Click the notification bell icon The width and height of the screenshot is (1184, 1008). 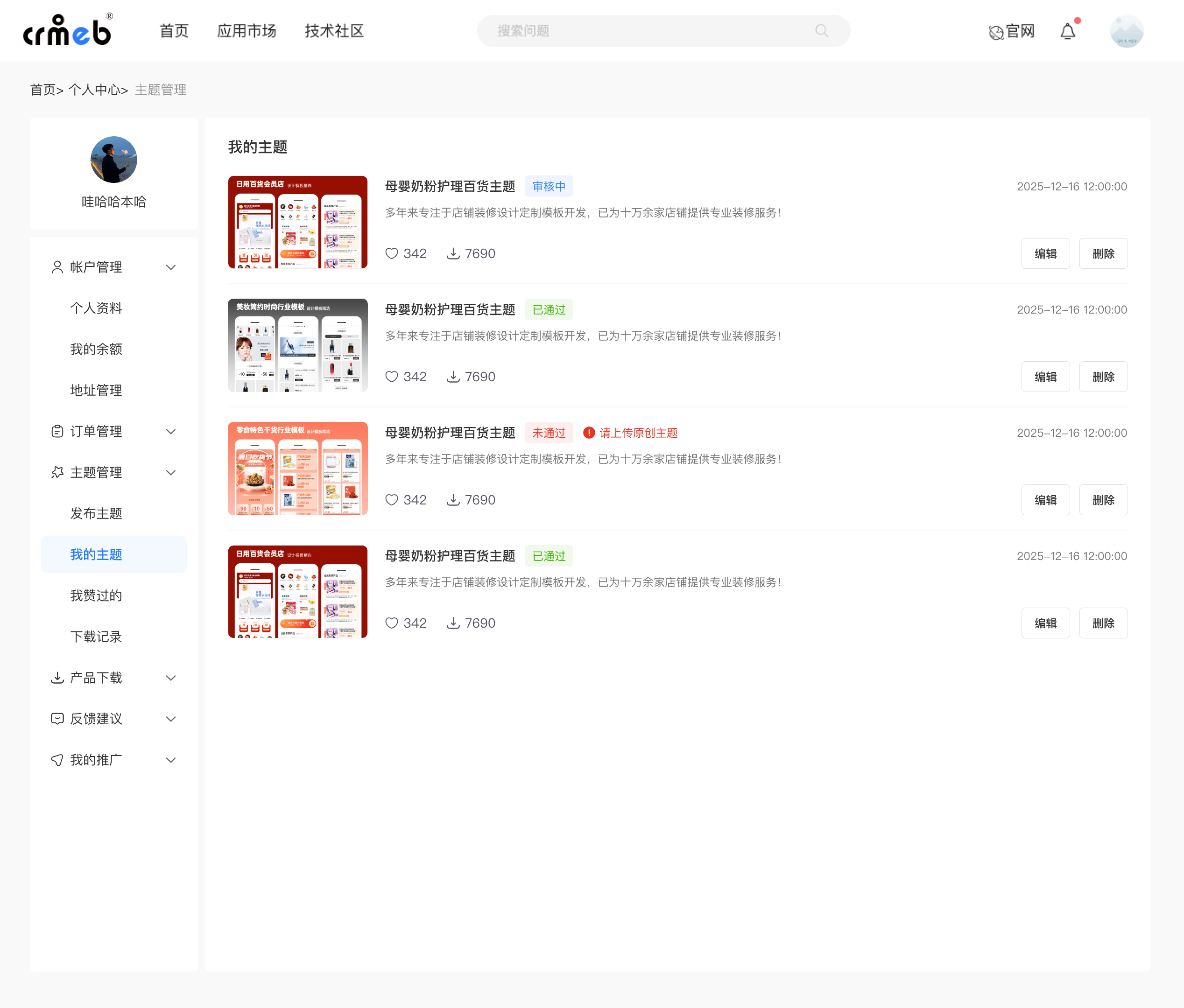pyautogui.click(x=1067, y=31)
